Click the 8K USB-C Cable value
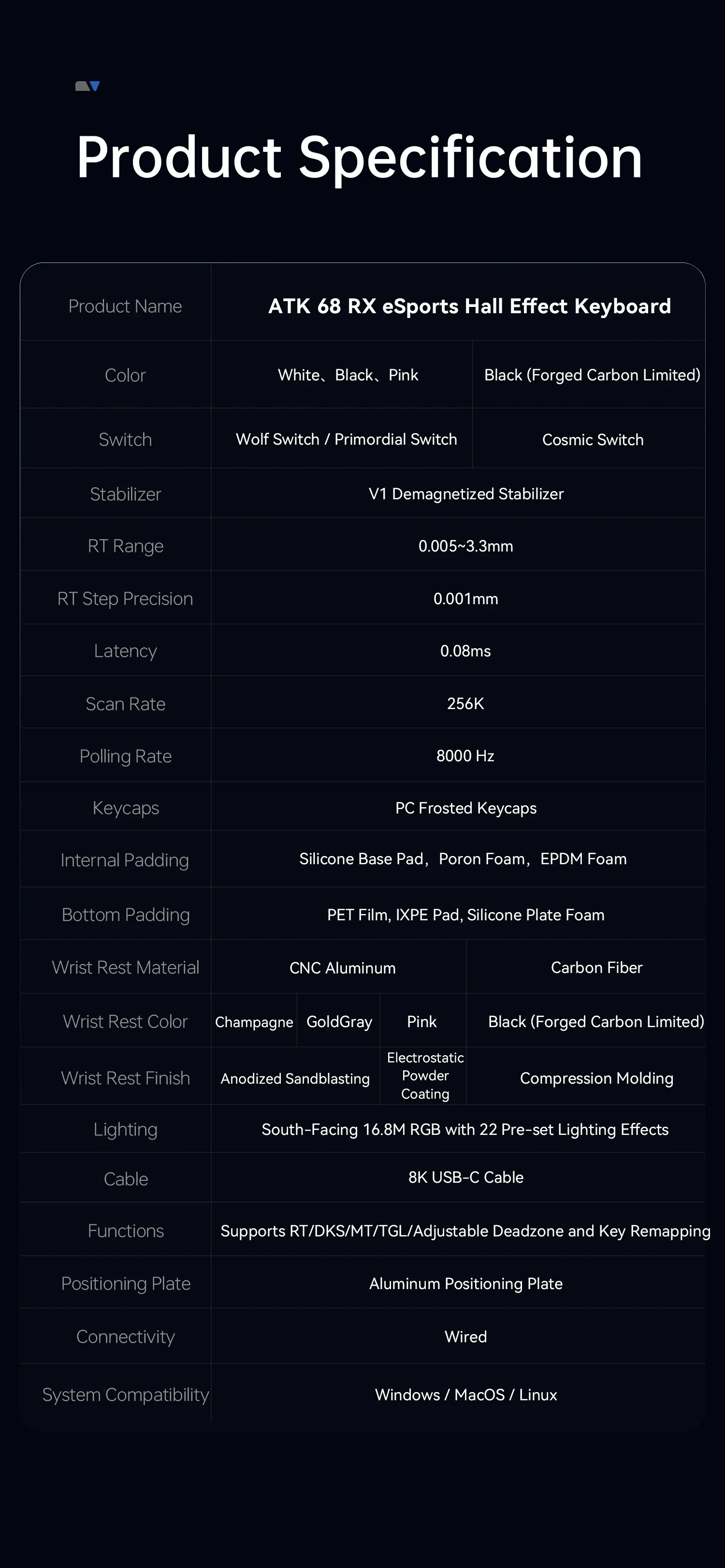 (x=465, y=1177)
